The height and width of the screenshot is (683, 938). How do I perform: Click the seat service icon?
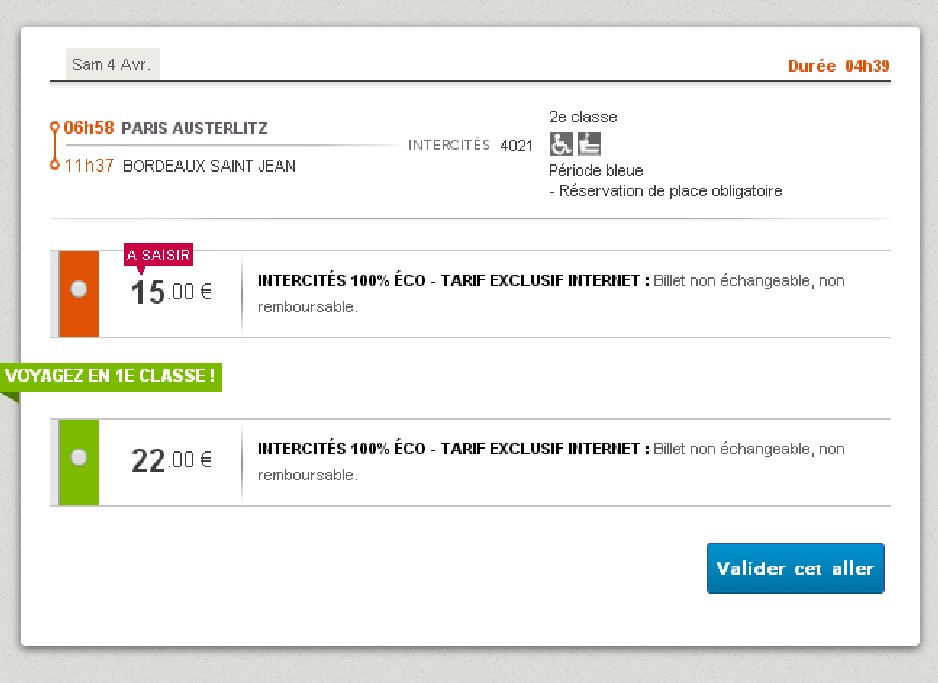pyautogui.click(x=589, y=144)
